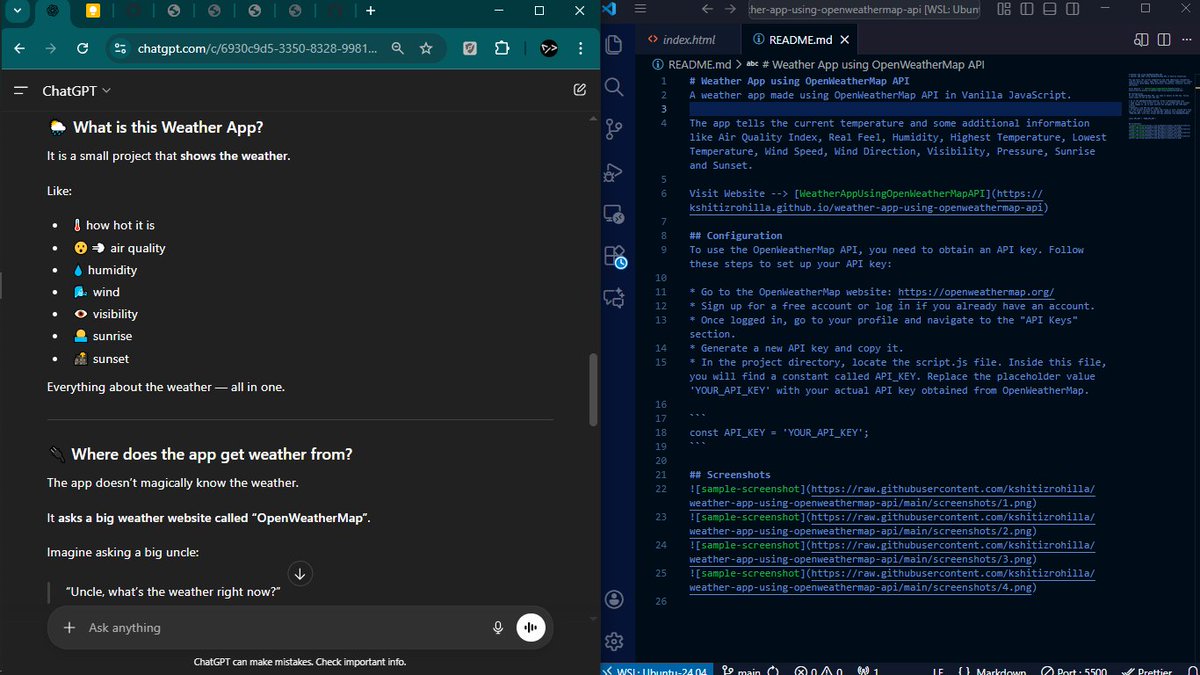Focus the Ask anything input field
Image resolution: width=1200 pixels, height=675 pixels.
click(x=285, y=627)
